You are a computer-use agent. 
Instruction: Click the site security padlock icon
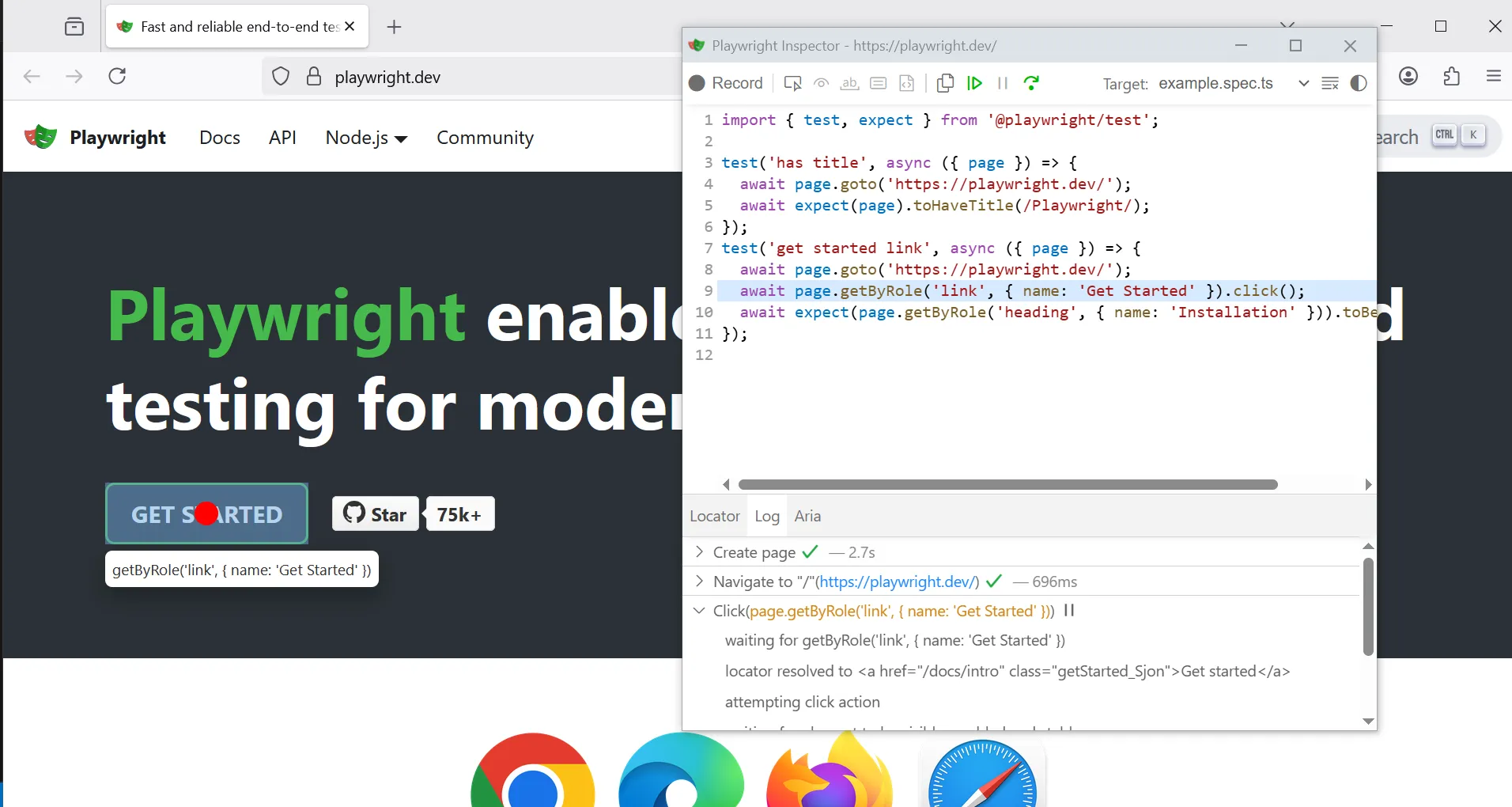point(314,77)
